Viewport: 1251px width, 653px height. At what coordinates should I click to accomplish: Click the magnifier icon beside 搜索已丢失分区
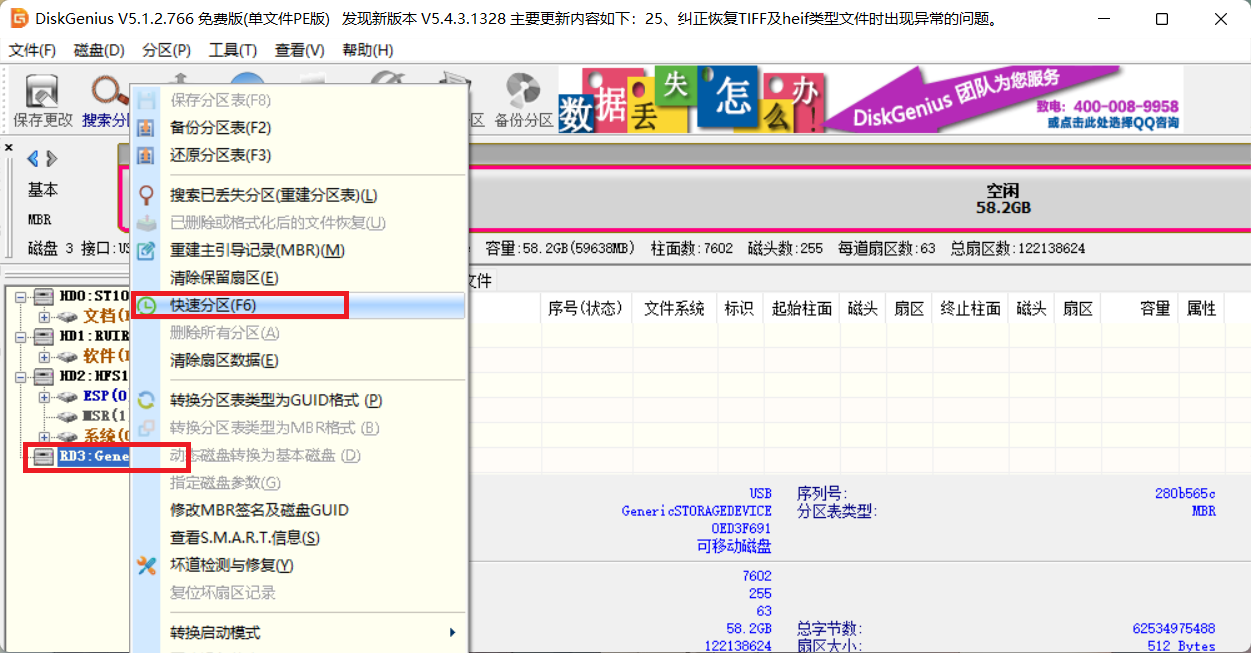click(146, 195)
